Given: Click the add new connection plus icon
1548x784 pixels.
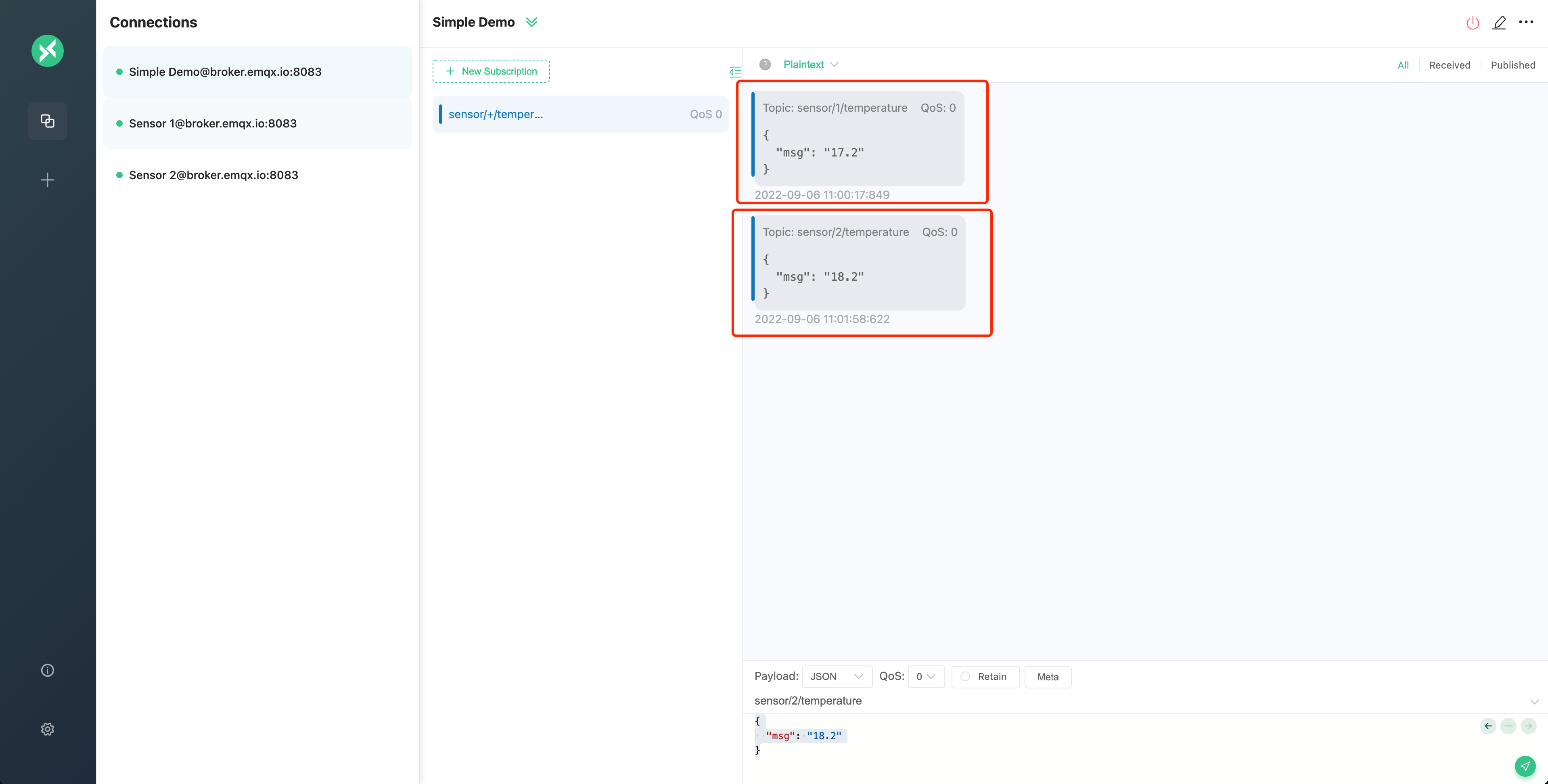Looking at the screenshot, I should pos(47,180).
